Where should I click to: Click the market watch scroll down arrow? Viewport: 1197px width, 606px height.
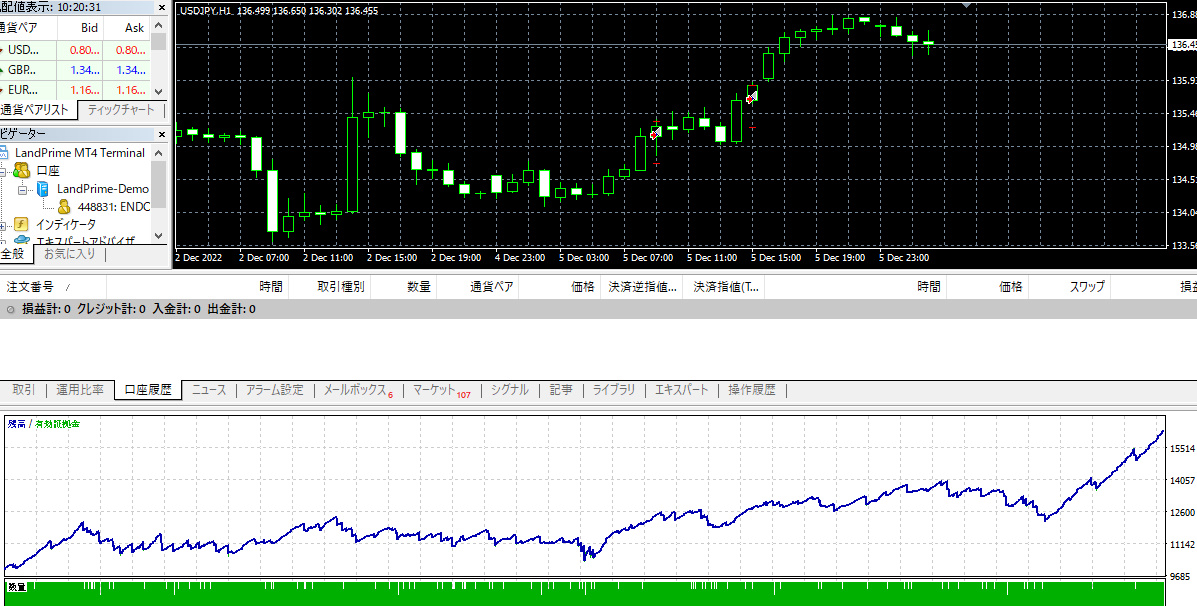(x=159, y=91)
